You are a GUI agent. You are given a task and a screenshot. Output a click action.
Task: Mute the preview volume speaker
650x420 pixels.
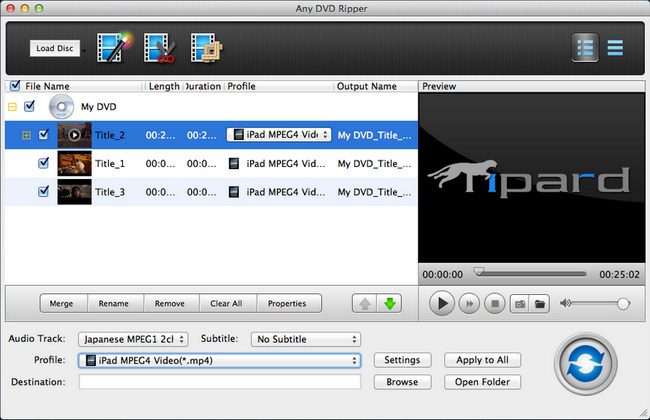(x=565, y=303)
